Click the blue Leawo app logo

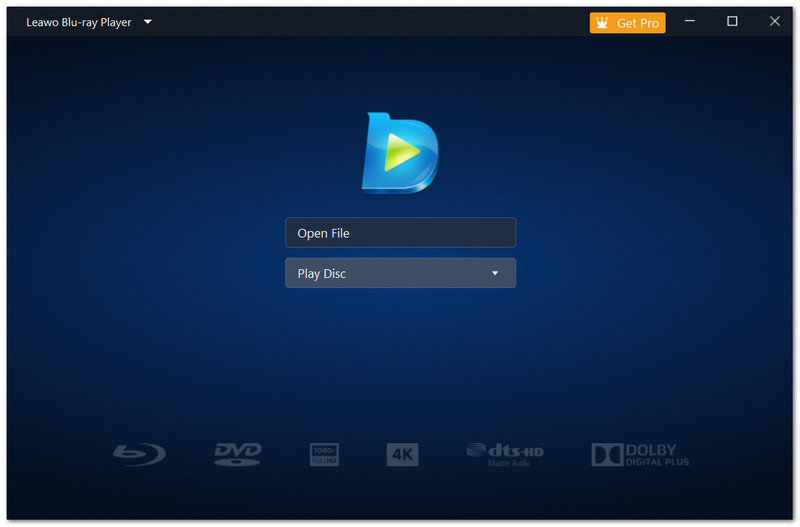coord(400,153)
